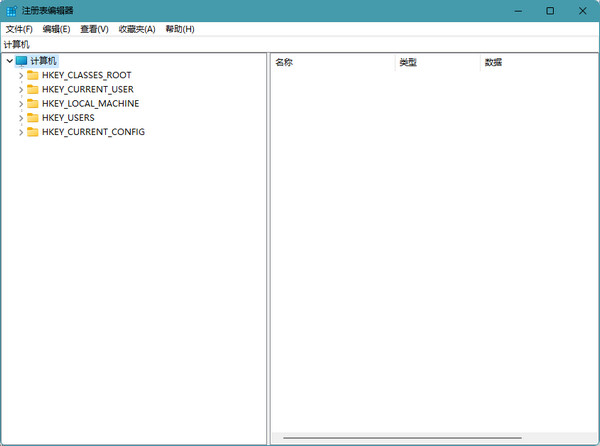Open the 编辑(E) menu
The width and height of the screenshot is (600, 446).
(x=56, y=29)
